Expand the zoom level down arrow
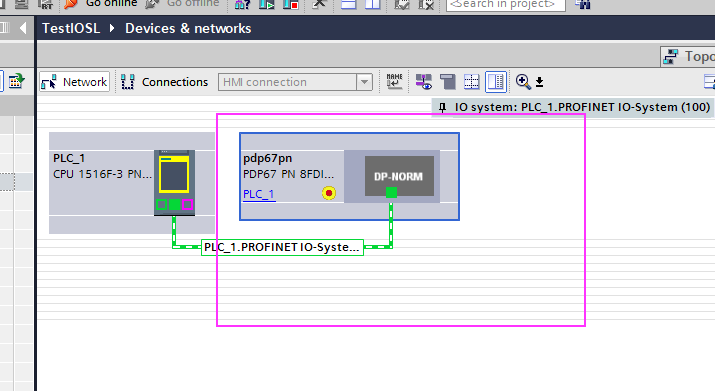Screen dimensions: 715x391 pos(539,82)
